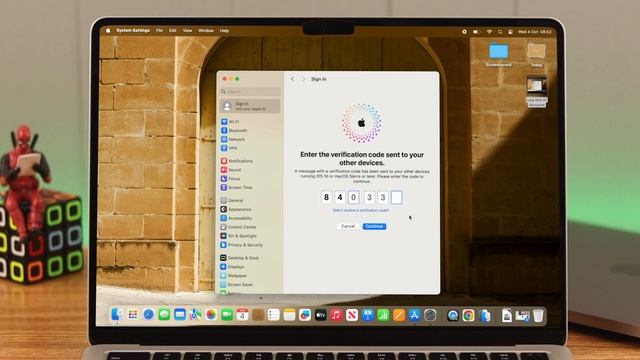The height and width of the screenshot is (360, 640).
Task: Click the code box containing 8
Action: [326, 198]
